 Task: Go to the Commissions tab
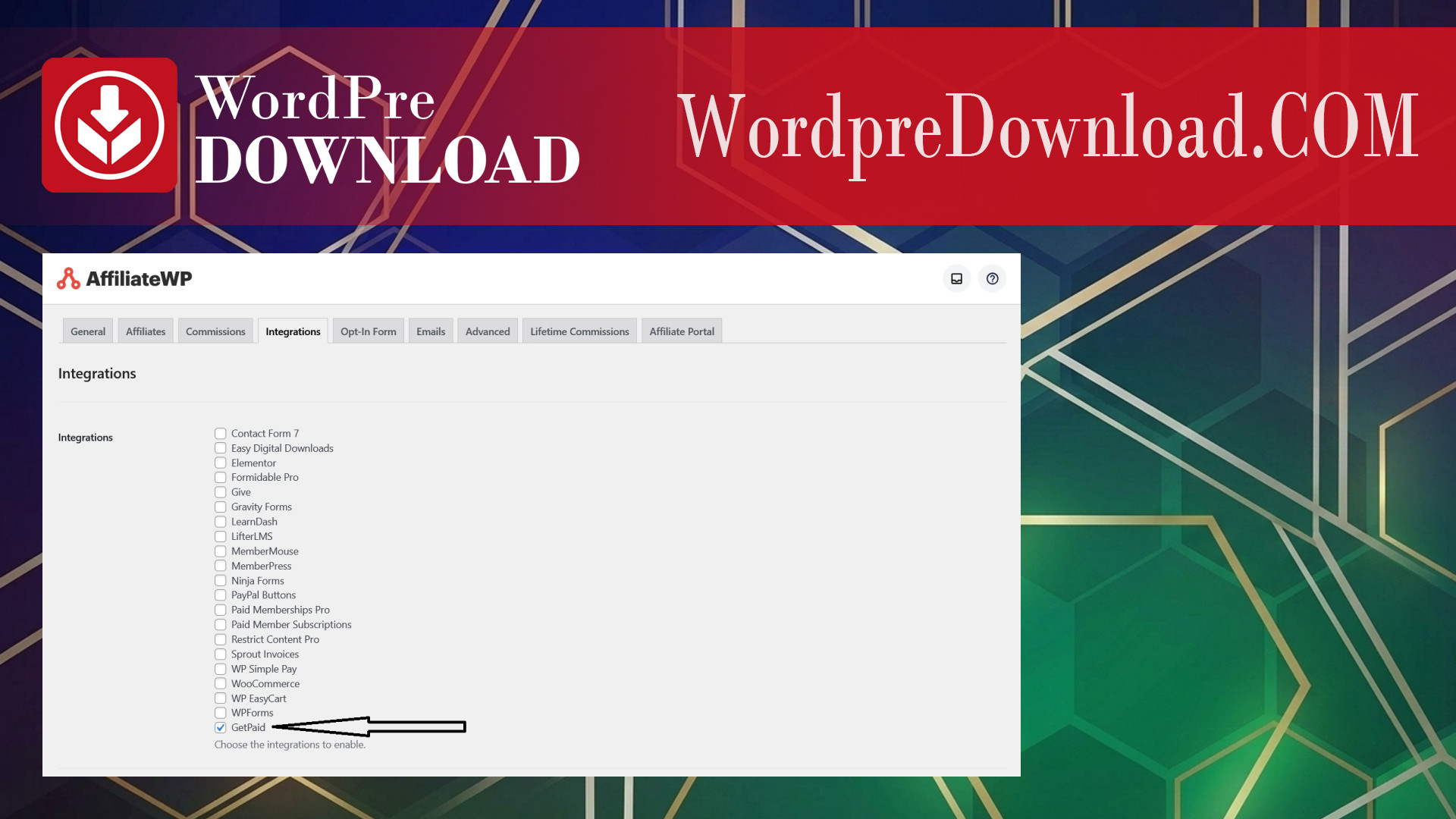(x=215, y=331)
